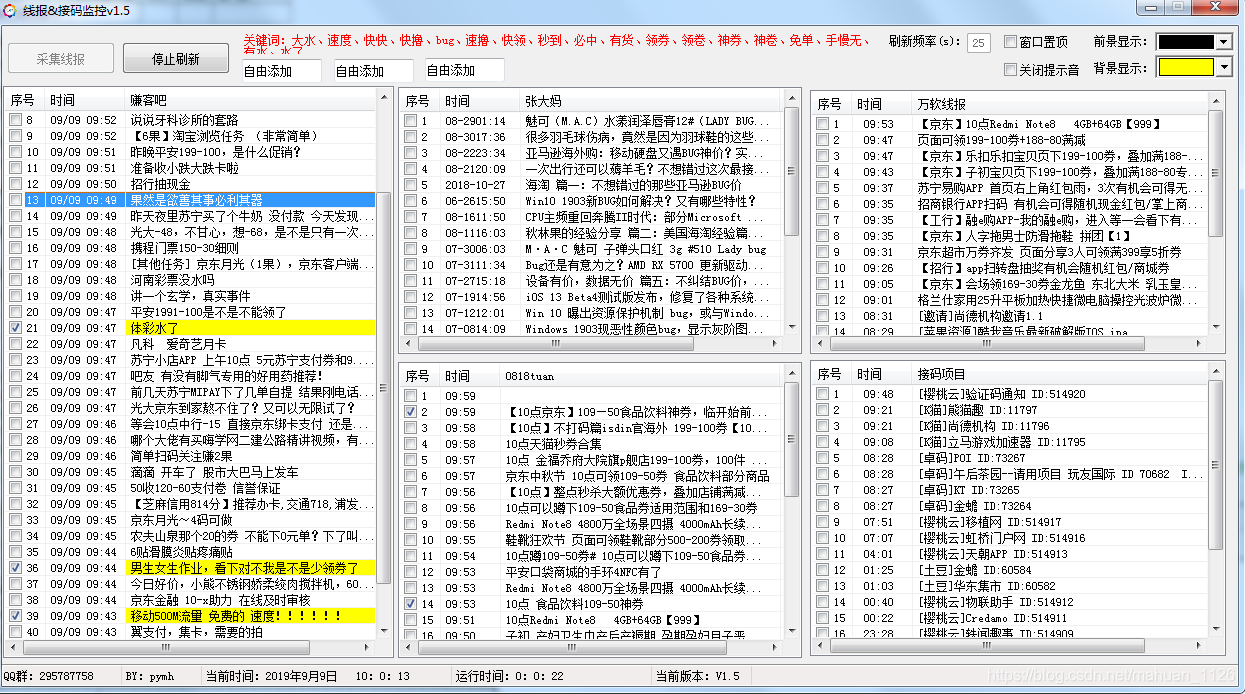Open the 背景显示 dropdown arrow
1245x694 pixels.
[x=1224, y=67]
